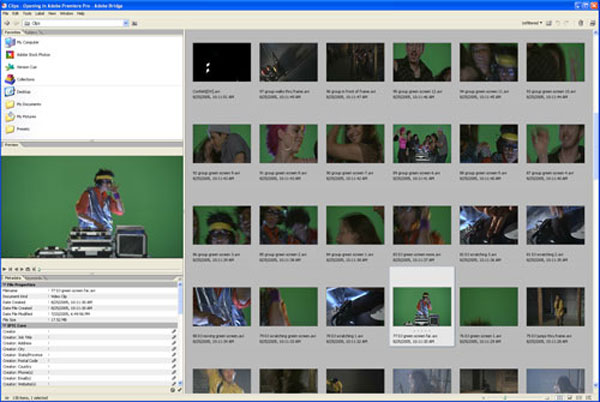This screenshot has width=600, height=402.
Task: Open Collections in Favorites
Action: [x=20, y=79]
